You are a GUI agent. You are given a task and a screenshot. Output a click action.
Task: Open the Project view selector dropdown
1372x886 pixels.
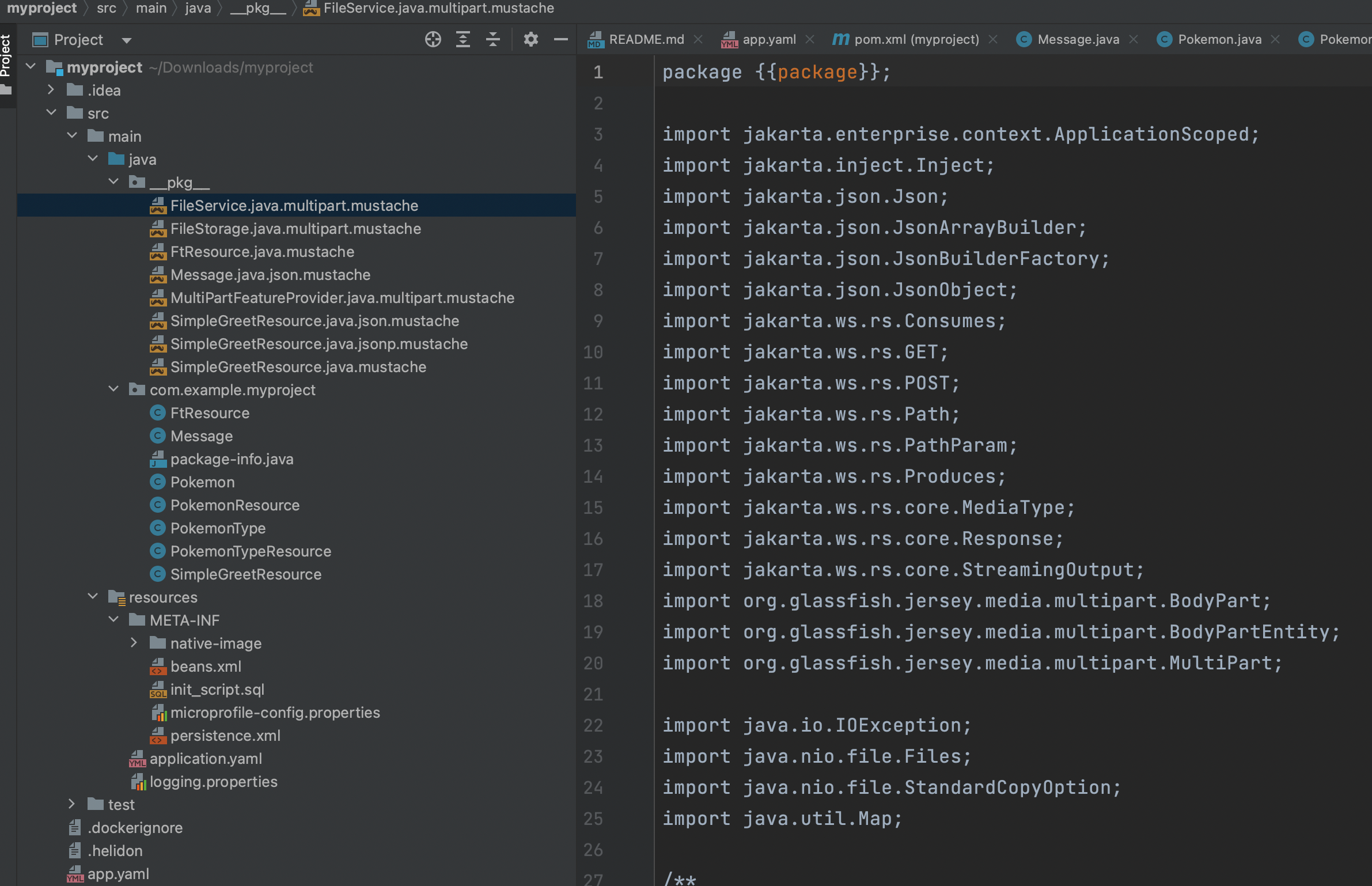click(126, 39)
